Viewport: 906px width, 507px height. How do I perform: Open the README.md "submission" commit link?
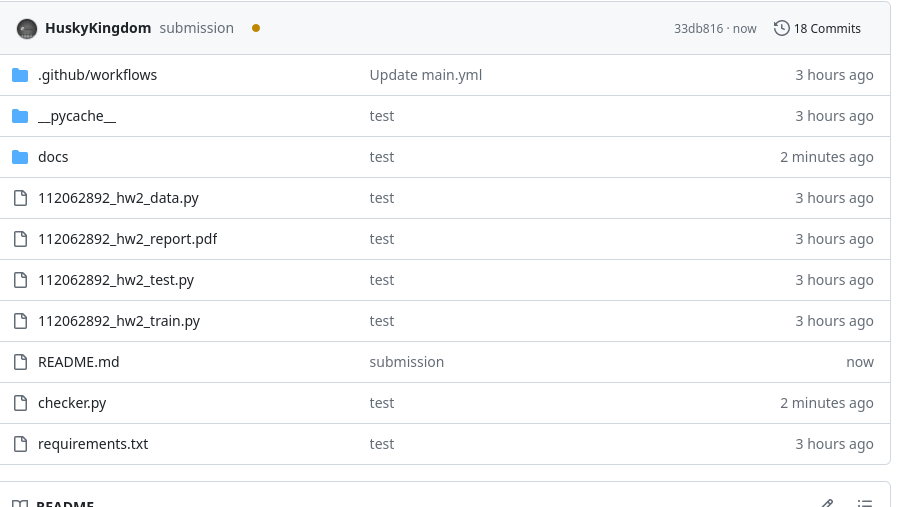tap(407, 362)
